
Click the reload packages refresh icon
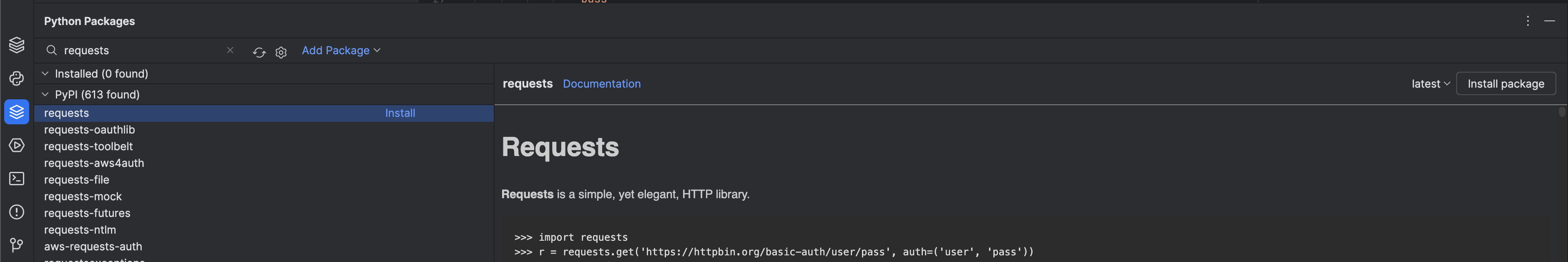(x=259, y=52)
